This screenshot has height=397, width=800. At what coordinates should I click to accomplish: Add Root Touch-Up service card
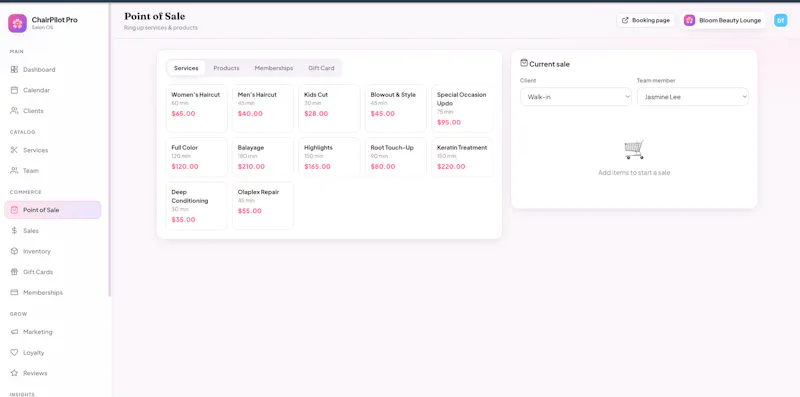(x=395, y=157)
